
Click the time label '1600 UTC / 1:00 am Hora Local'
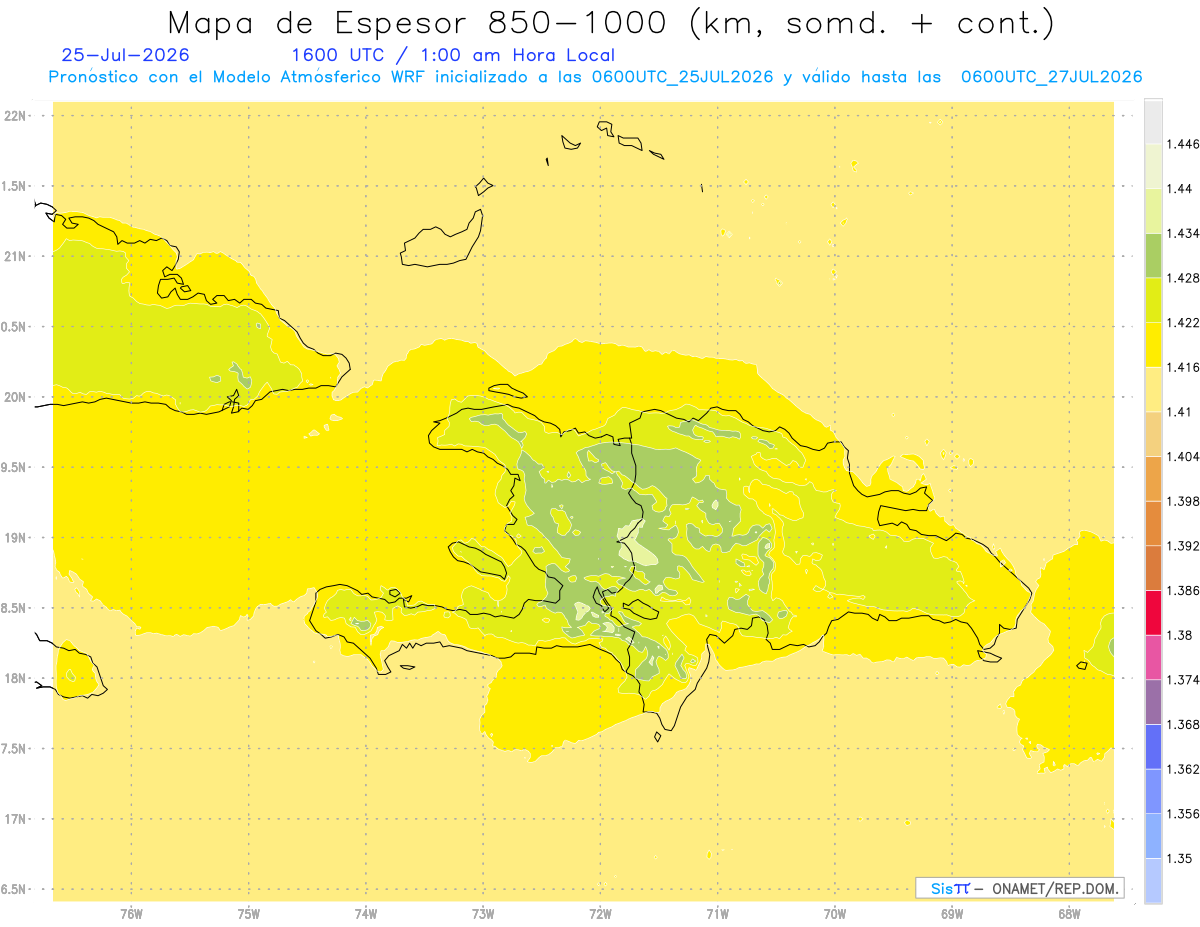[x=453, y=55]
